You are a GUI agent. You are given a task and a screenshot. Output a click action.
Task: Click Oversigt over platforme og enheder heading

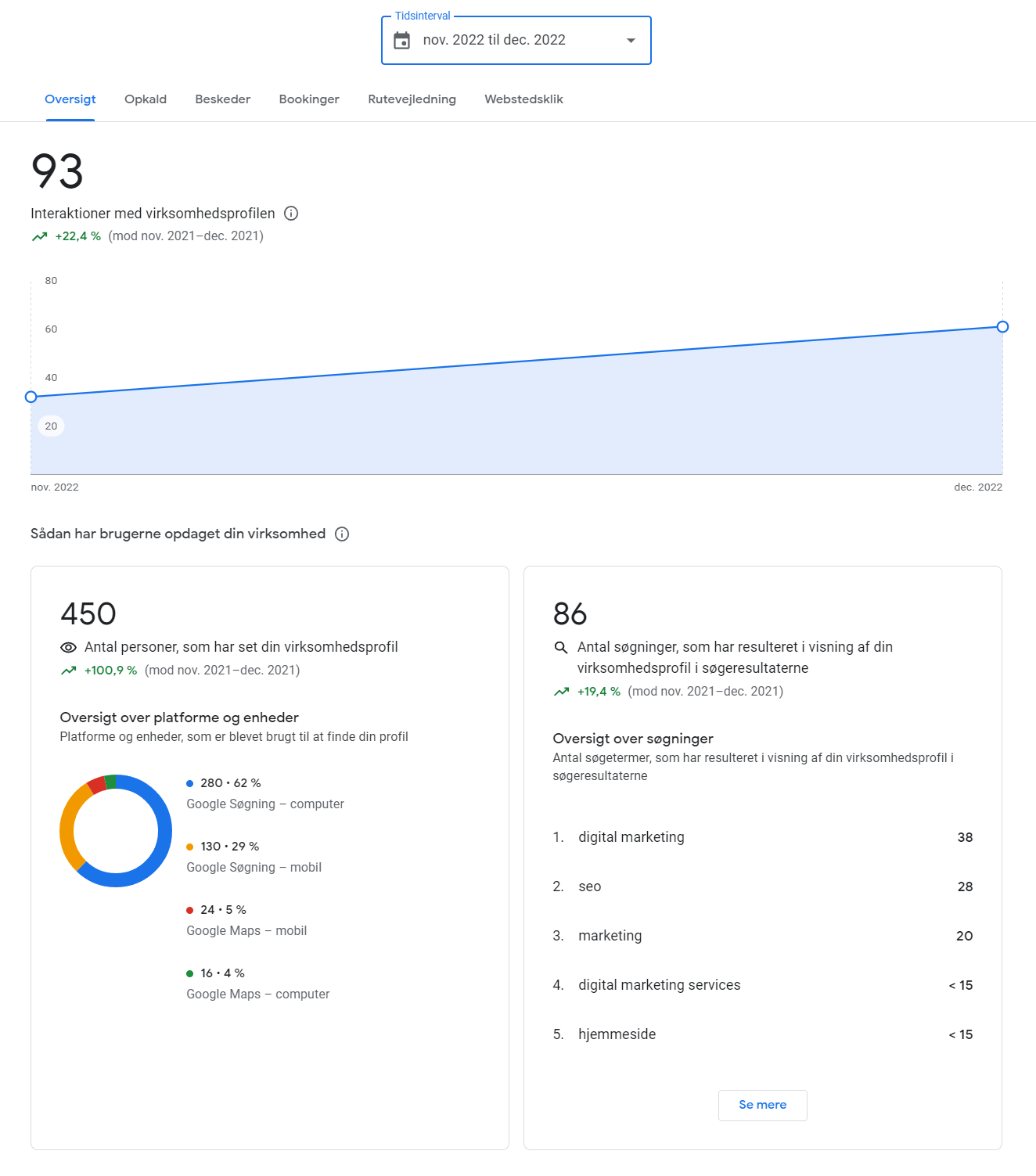point(179,717)
